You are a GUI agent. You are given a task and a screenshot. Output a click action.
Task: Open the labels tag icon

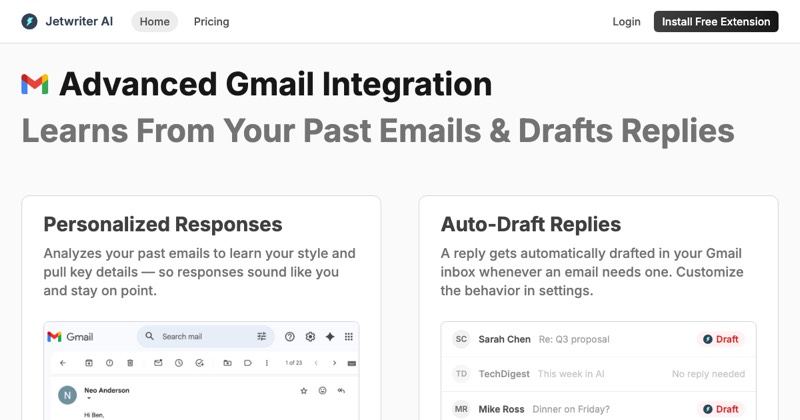pos(248,363)
